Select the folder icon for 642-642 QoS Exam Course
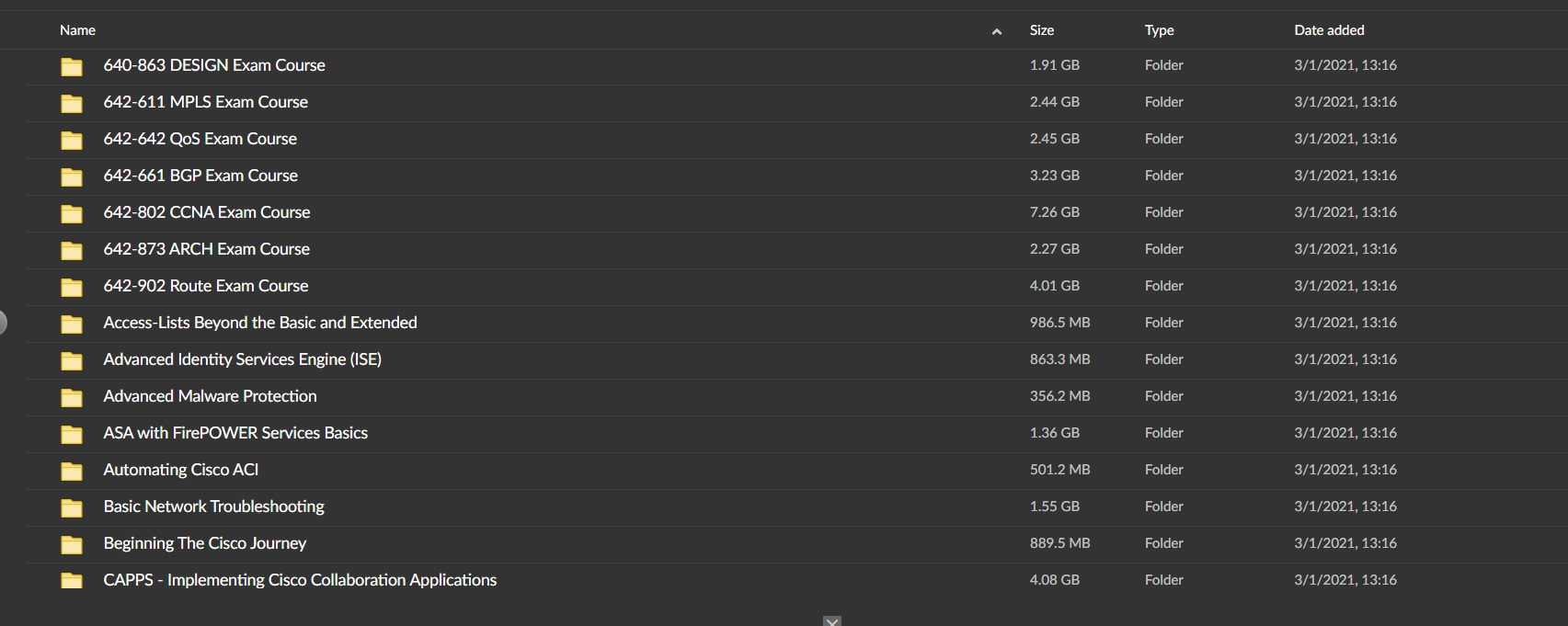Screen dimensions: 1568x626 pyautogui.click(x=72, y=140)
